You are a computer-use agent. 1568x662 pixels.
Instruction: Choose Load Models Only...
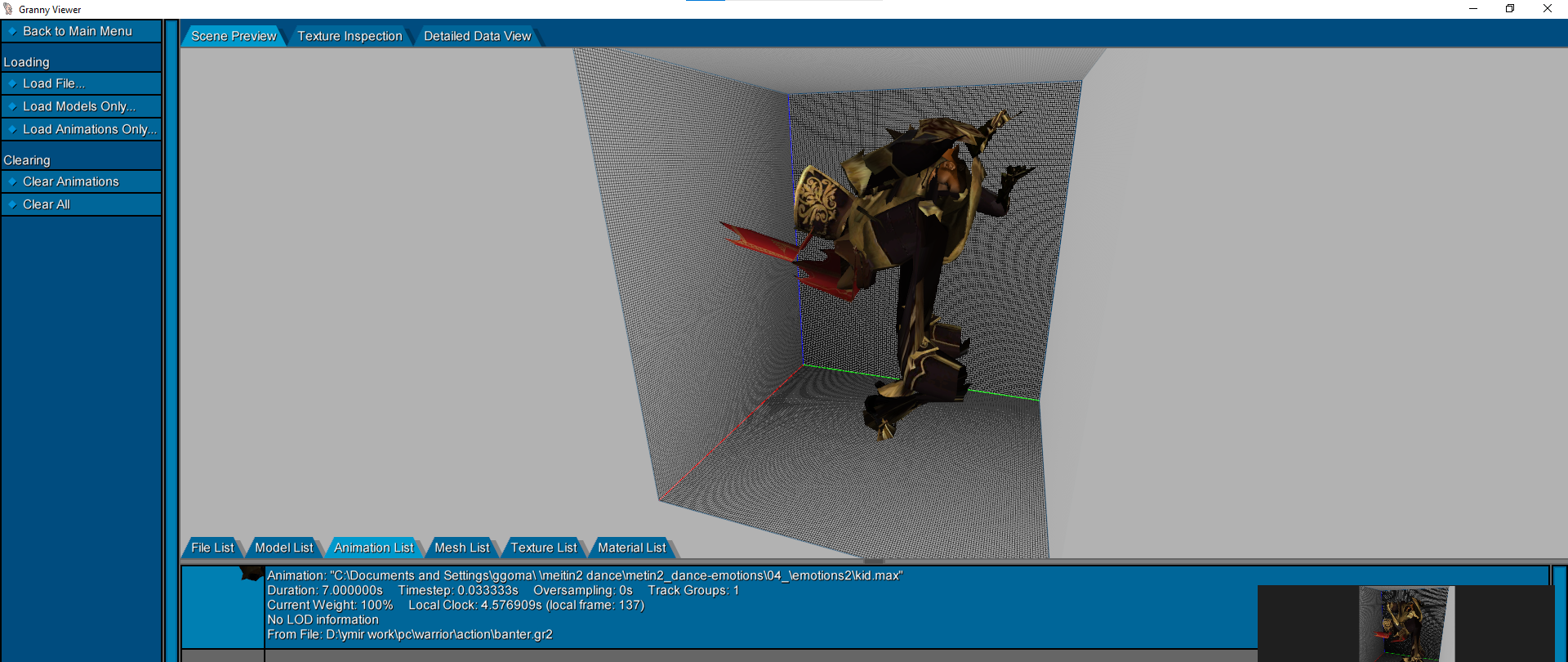coord(82,106)
